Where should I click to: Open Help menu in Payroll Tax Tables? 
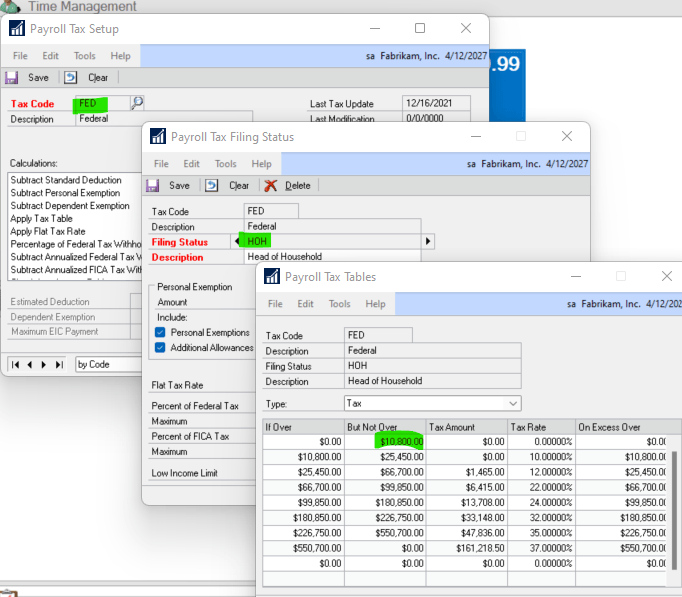[x=375, y=304]
